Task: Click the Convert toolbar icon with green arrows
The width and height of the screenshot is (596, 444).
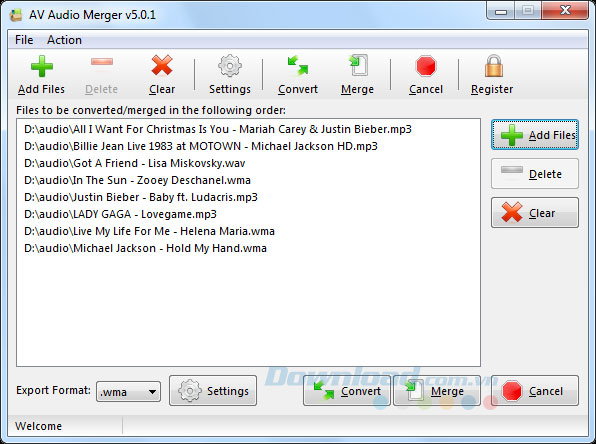Action: (298, 65)
